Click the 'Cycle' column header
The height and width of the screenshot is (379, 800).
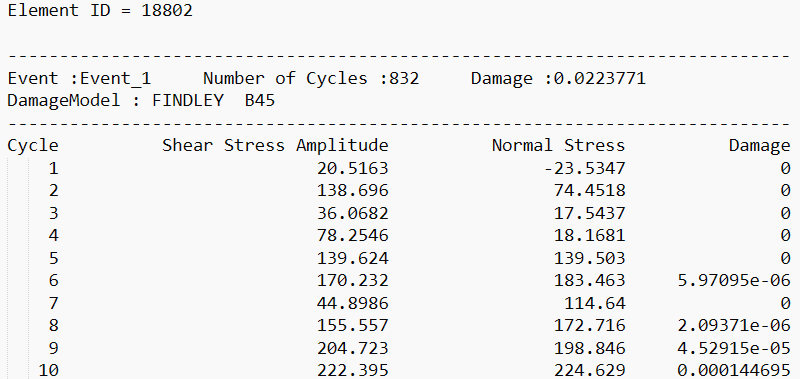33,146
